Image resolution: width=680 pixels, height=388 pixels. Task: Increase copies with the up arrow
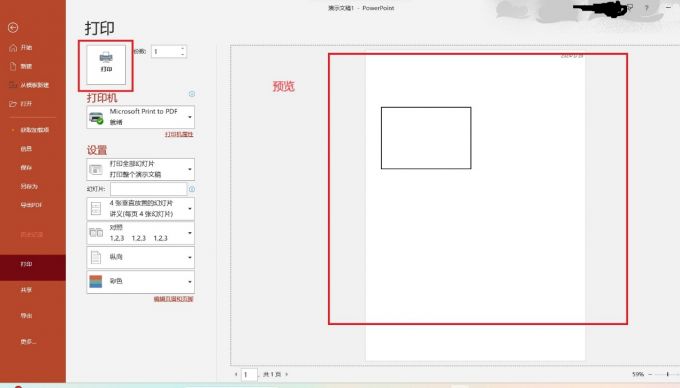pos(183,48)
